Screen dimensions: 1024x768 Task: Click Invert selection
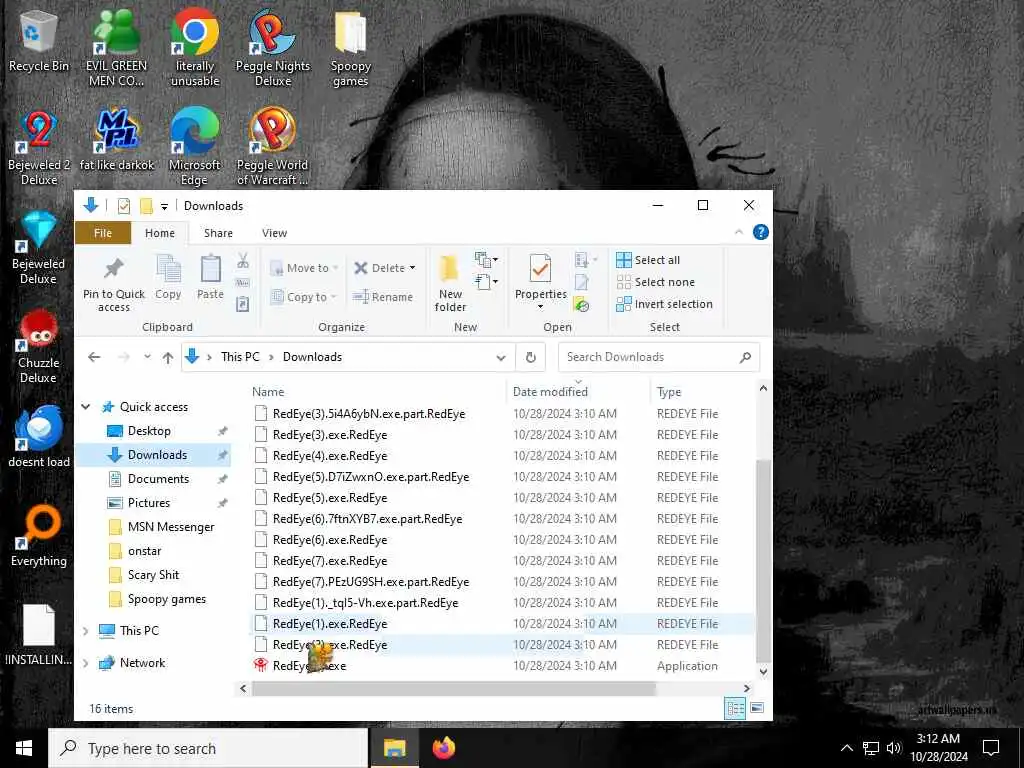tap(664, 304)
